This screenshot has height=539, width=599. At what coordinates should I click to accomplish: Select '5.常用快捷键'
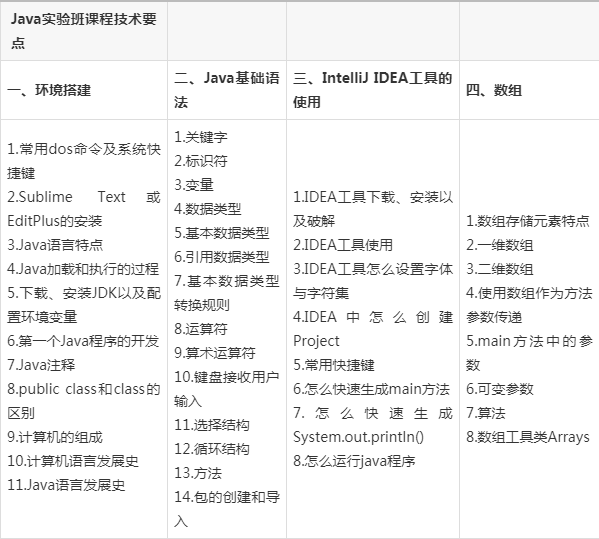334,365
